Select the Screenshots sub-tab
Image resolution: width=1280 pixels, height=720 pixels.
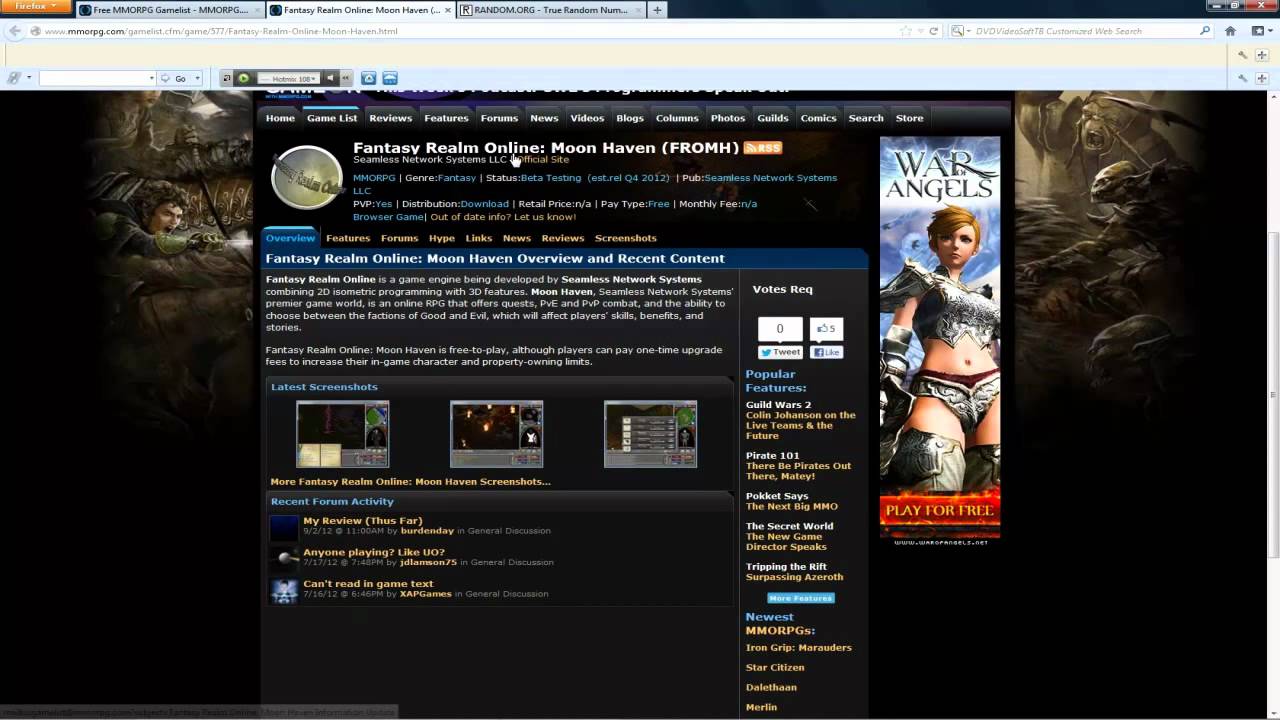coord(625,238)
